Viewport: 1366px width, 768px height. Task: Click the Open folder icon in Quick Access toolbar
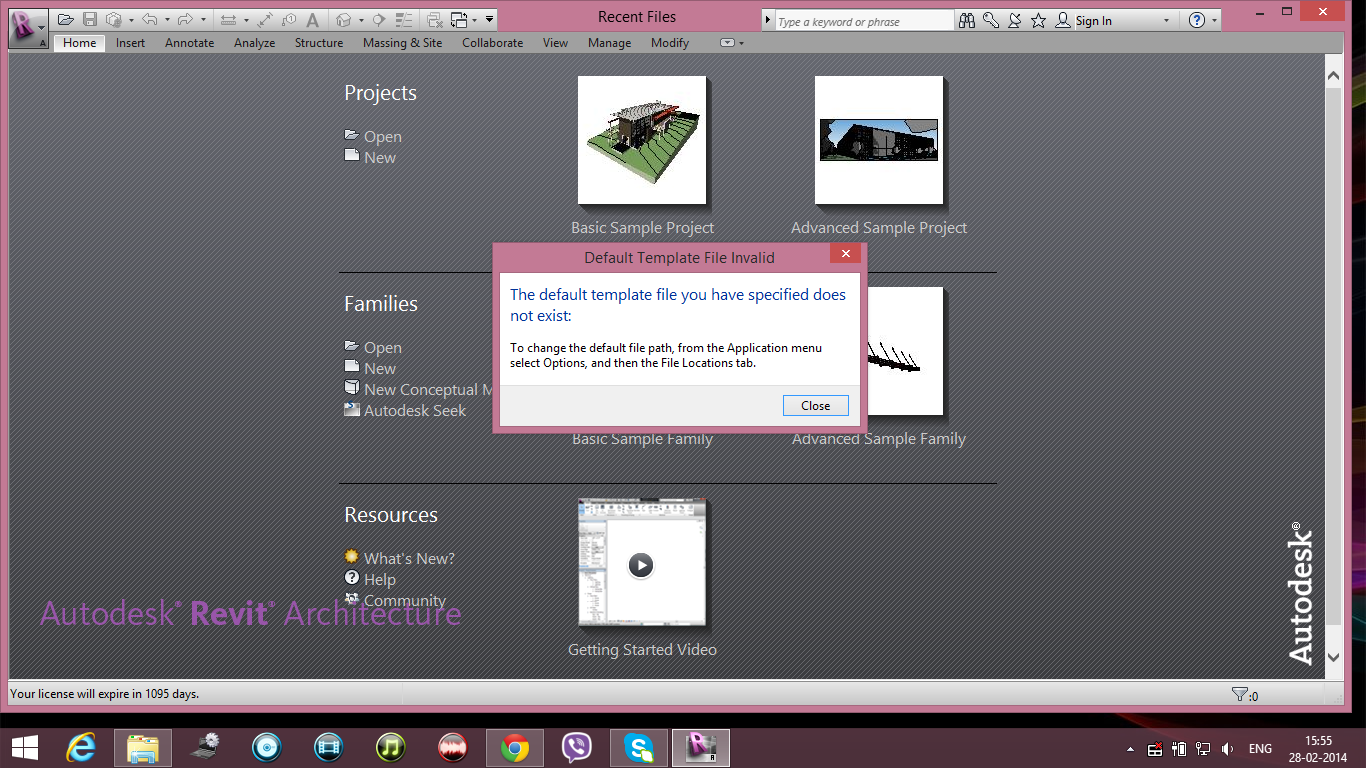pyautogui.click(x=66, y=19)
